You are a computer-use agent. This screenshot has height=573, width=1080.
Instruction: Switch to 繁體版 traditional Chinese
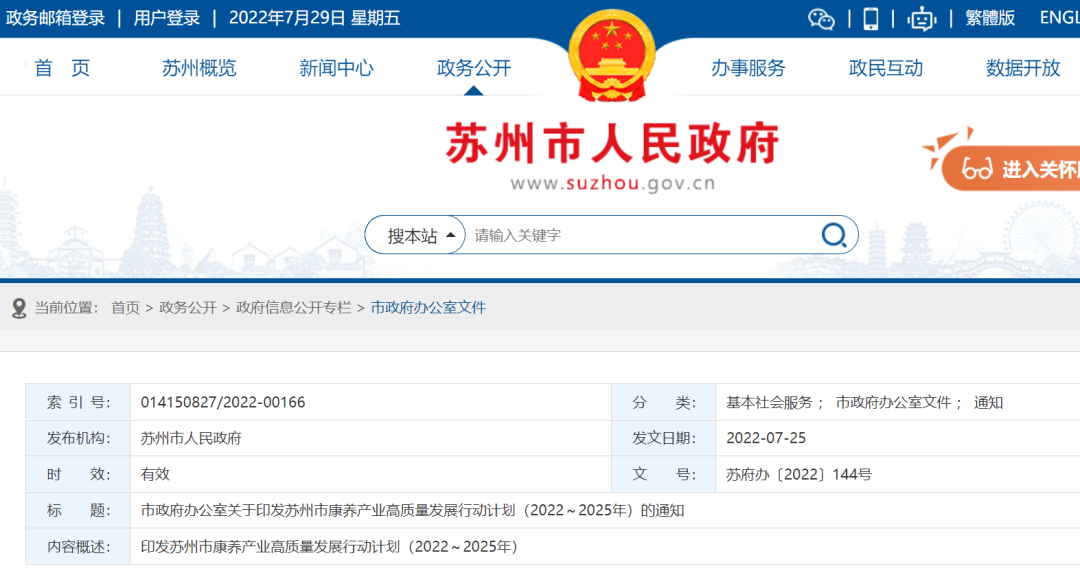coord(989,18)
